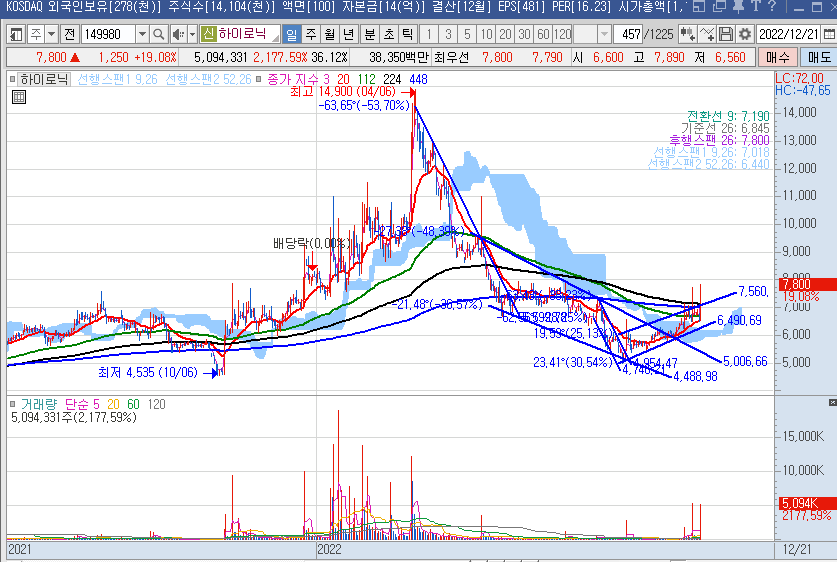Click the 112 moving average legend value
Image resolution: width=837 pixels, height=562 pixels.
(366, 80)
